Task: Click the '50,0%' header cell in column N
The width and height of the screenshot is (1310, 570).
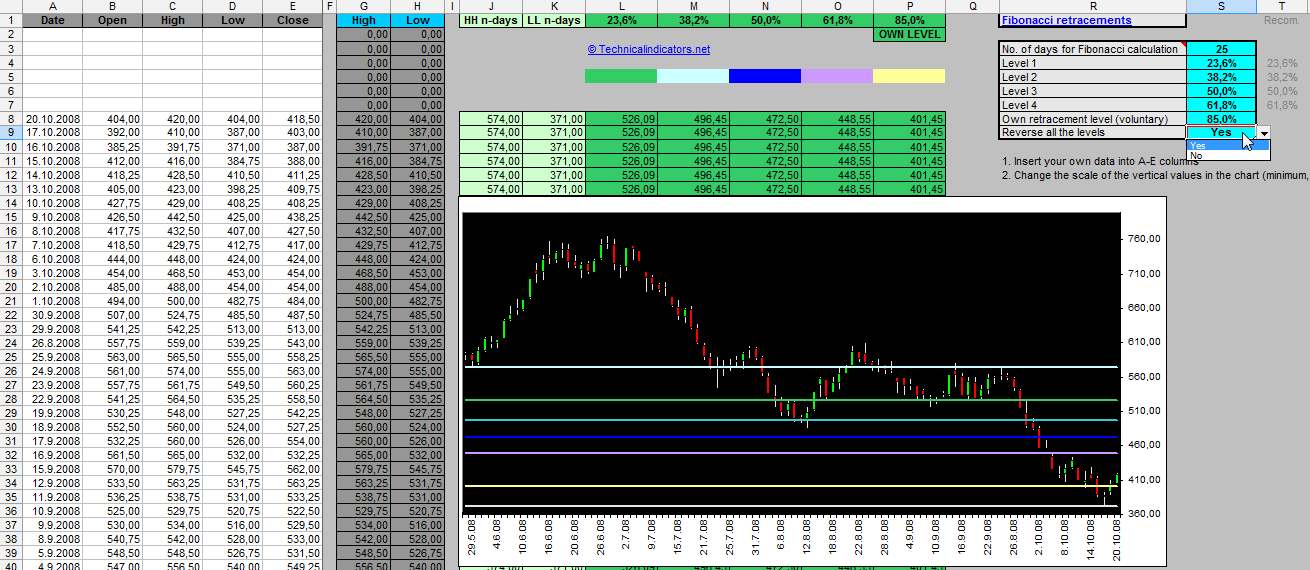Action: (x=765, y=20)
